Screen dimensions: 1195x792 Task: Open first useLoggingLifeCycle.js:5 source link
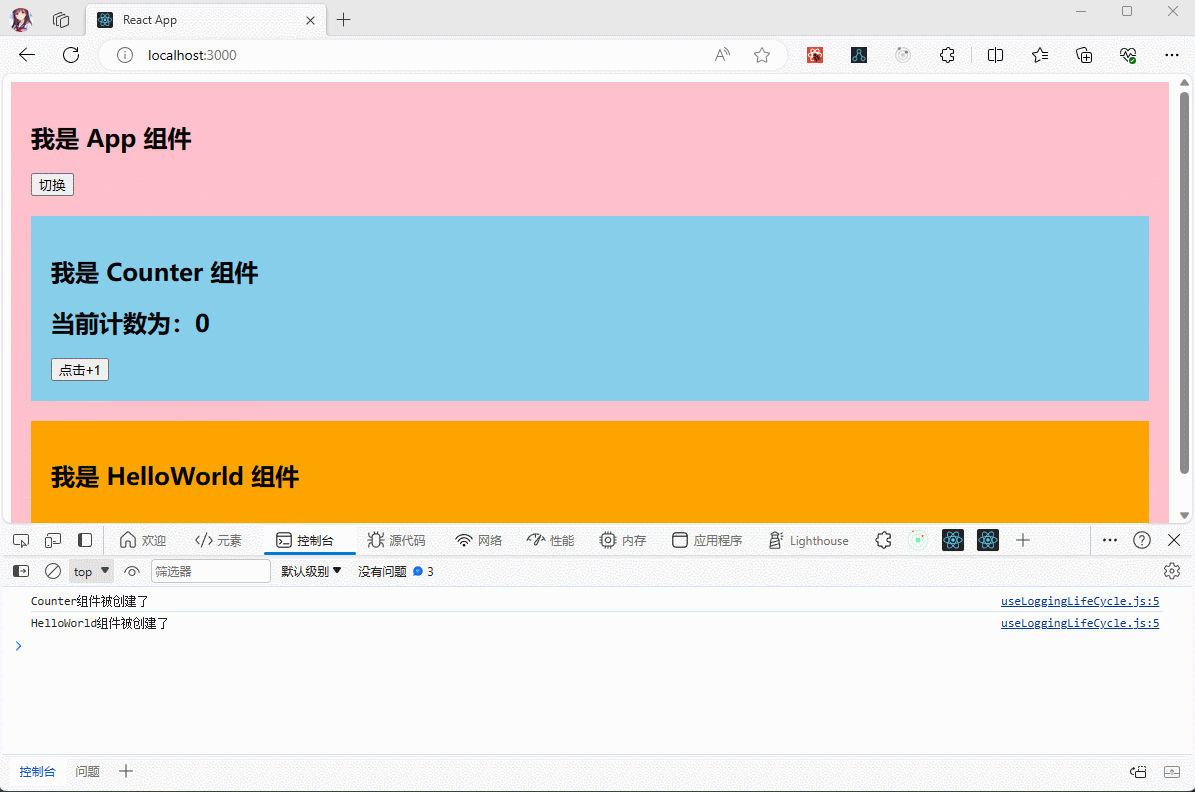pos(1079,602)
